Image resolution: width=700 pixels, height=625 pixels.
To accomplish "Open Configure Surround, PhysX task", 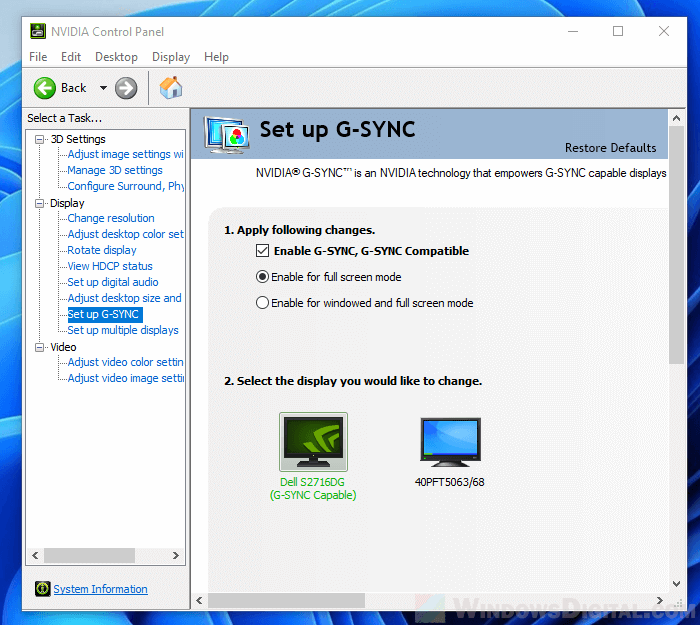I will point(125,186).
